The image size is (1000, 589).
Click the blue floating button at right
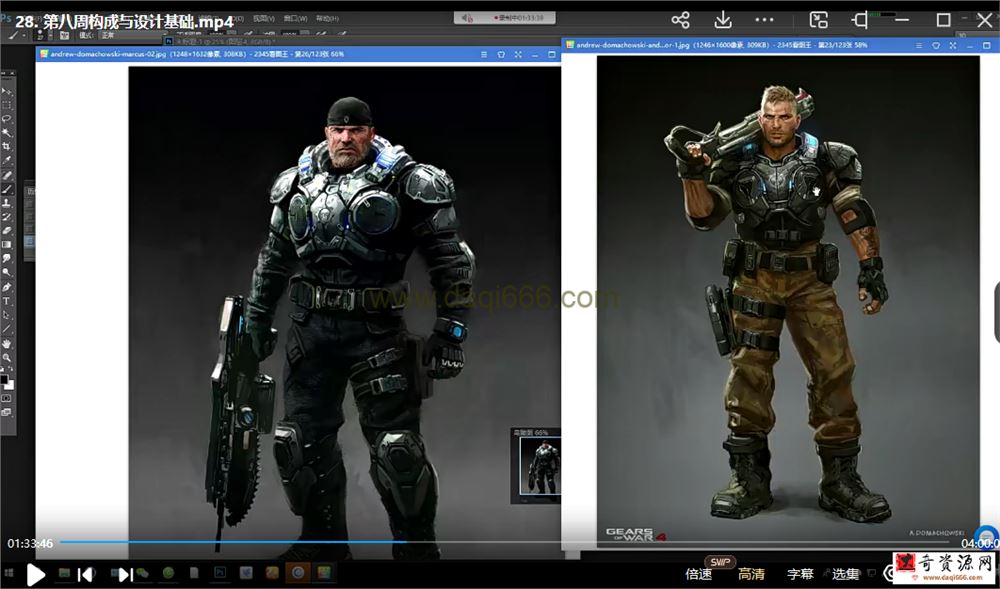click(988, 537)
